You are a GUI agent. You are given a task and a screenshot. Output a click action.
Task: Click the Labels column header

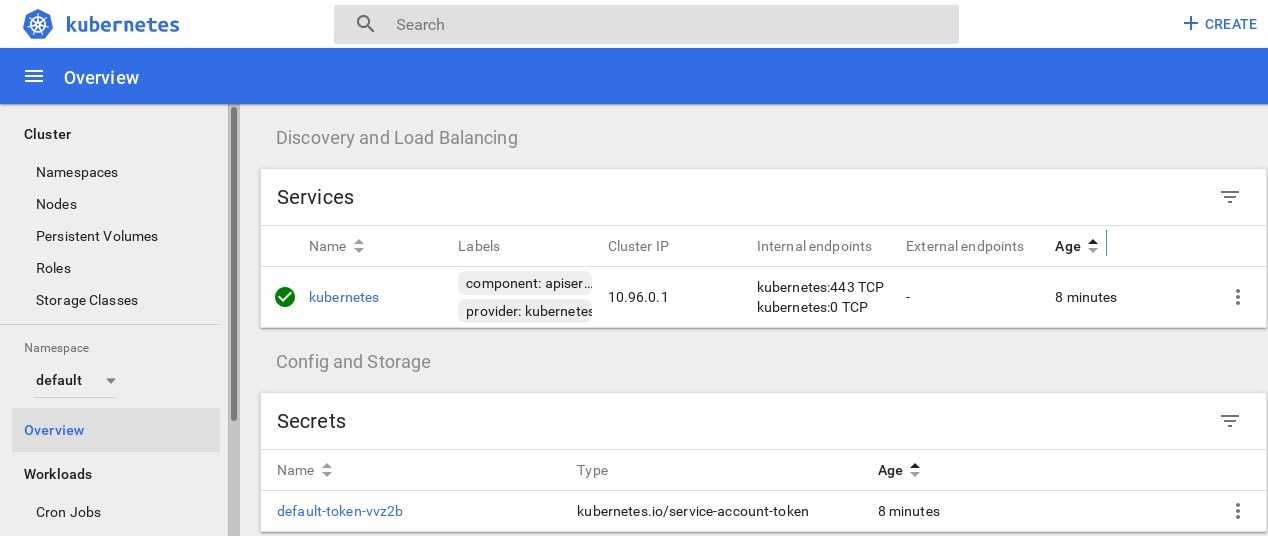[479, 246]
